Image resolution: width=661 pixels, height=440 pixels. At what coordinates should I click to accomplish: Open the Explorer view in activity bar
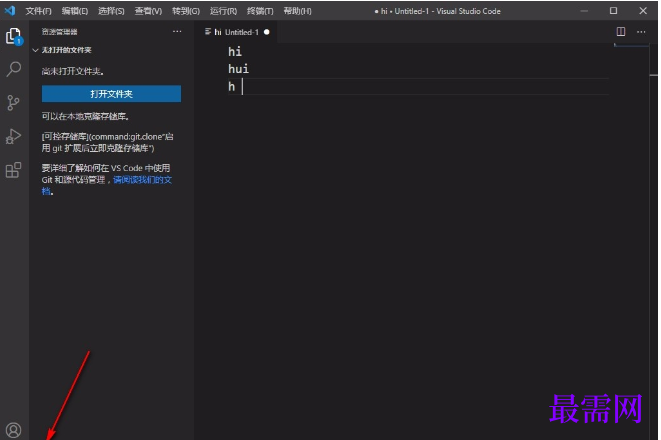tap(13, 36)
